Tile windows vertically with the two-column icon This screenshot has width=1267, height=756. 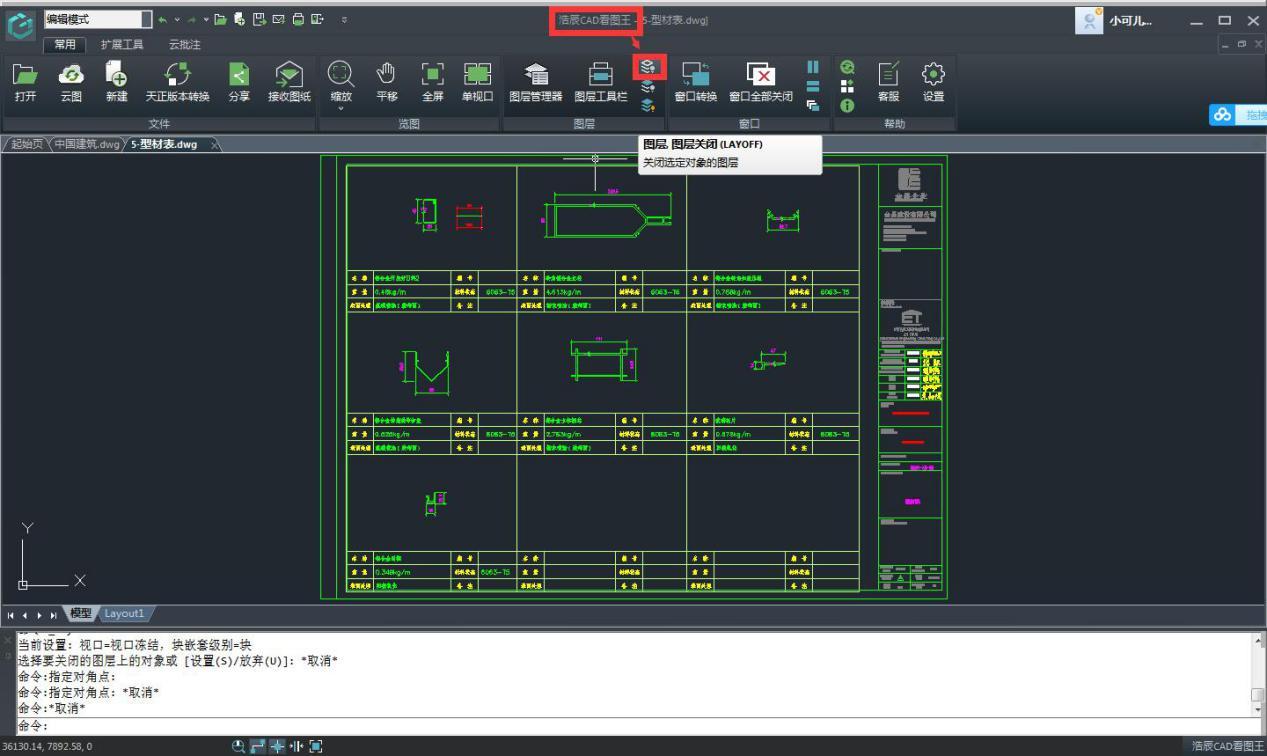coord(813,67)
